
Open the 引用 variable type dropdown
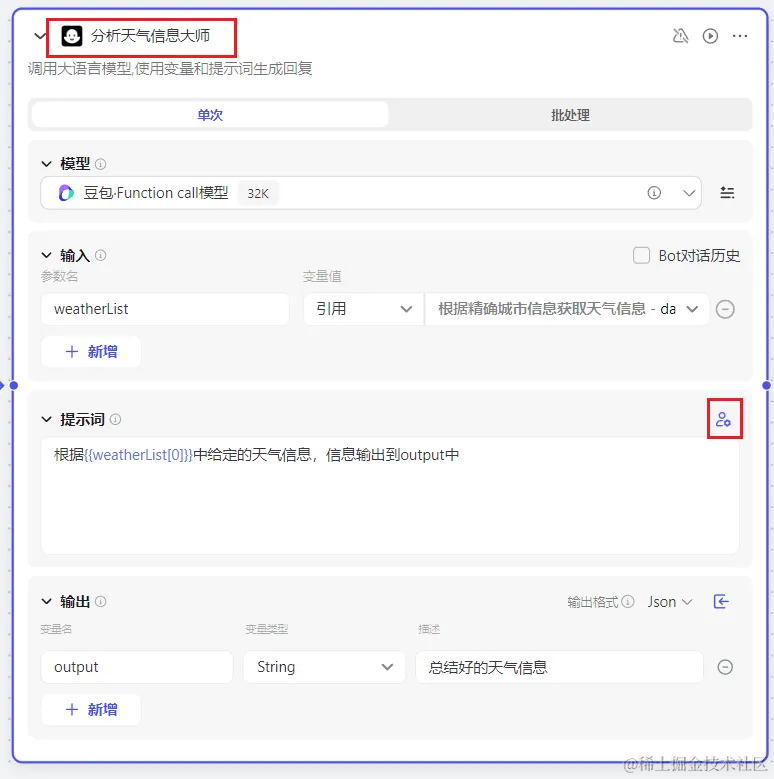(363, 309)
